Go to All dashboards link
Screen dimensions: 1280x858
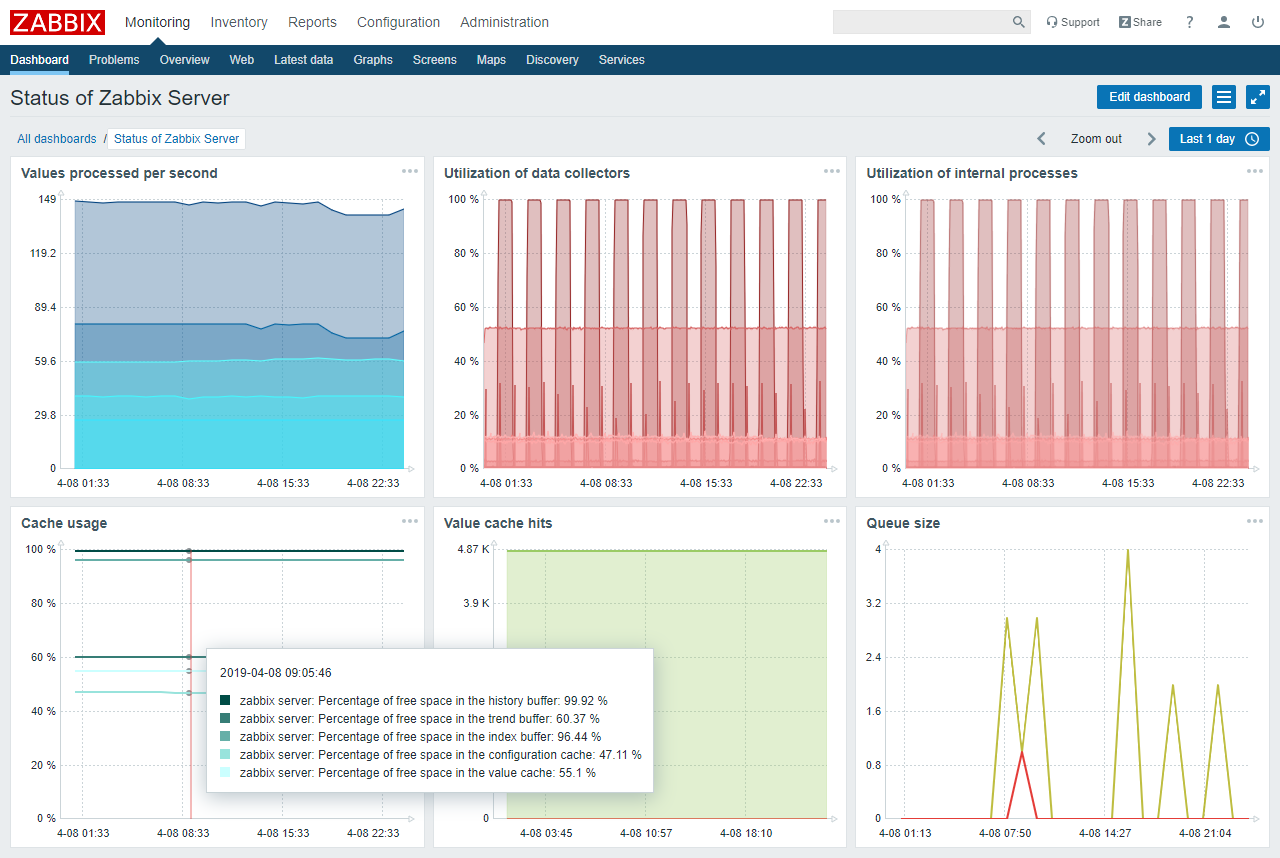coord(57,139)
